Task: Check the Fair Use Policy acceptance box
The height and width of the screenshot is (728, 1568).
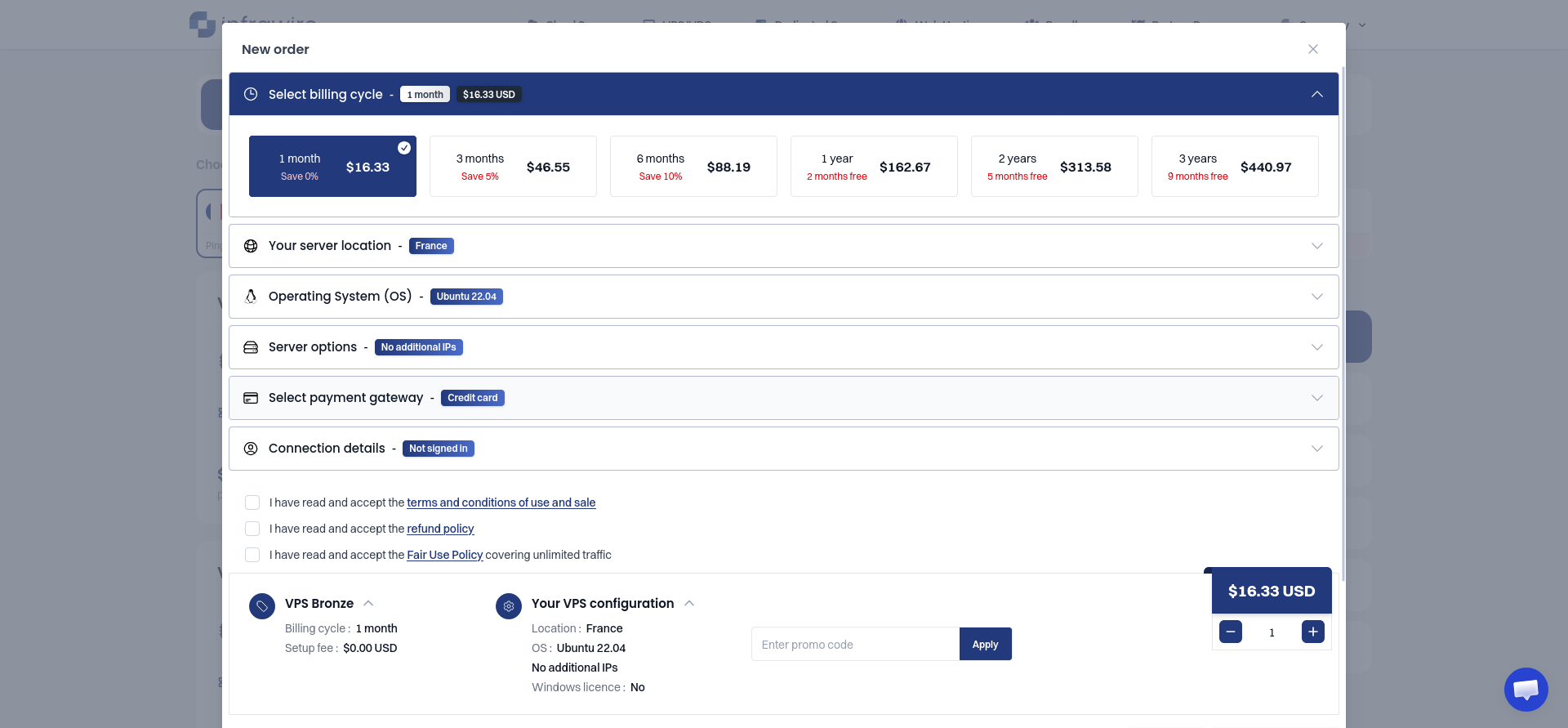Action: pos(252,555)
